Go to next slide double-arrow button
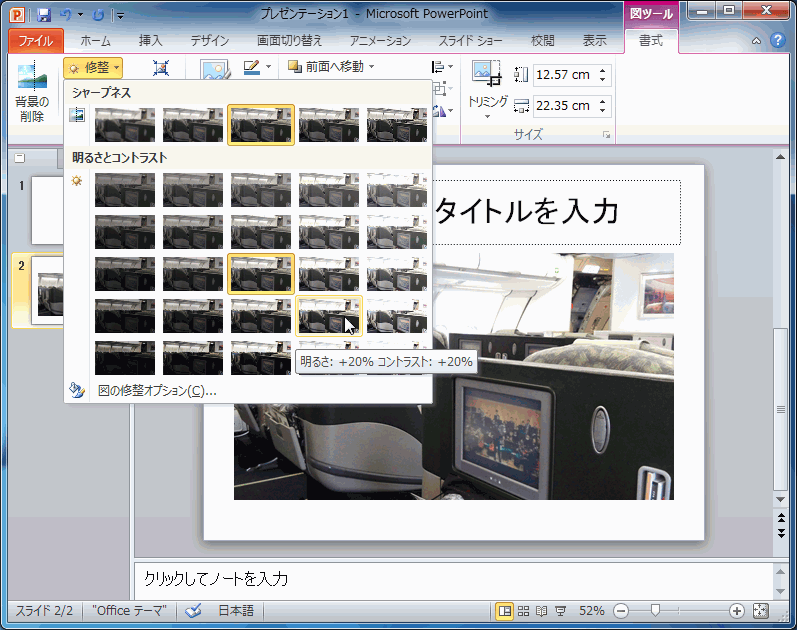 tap(781, 533)
